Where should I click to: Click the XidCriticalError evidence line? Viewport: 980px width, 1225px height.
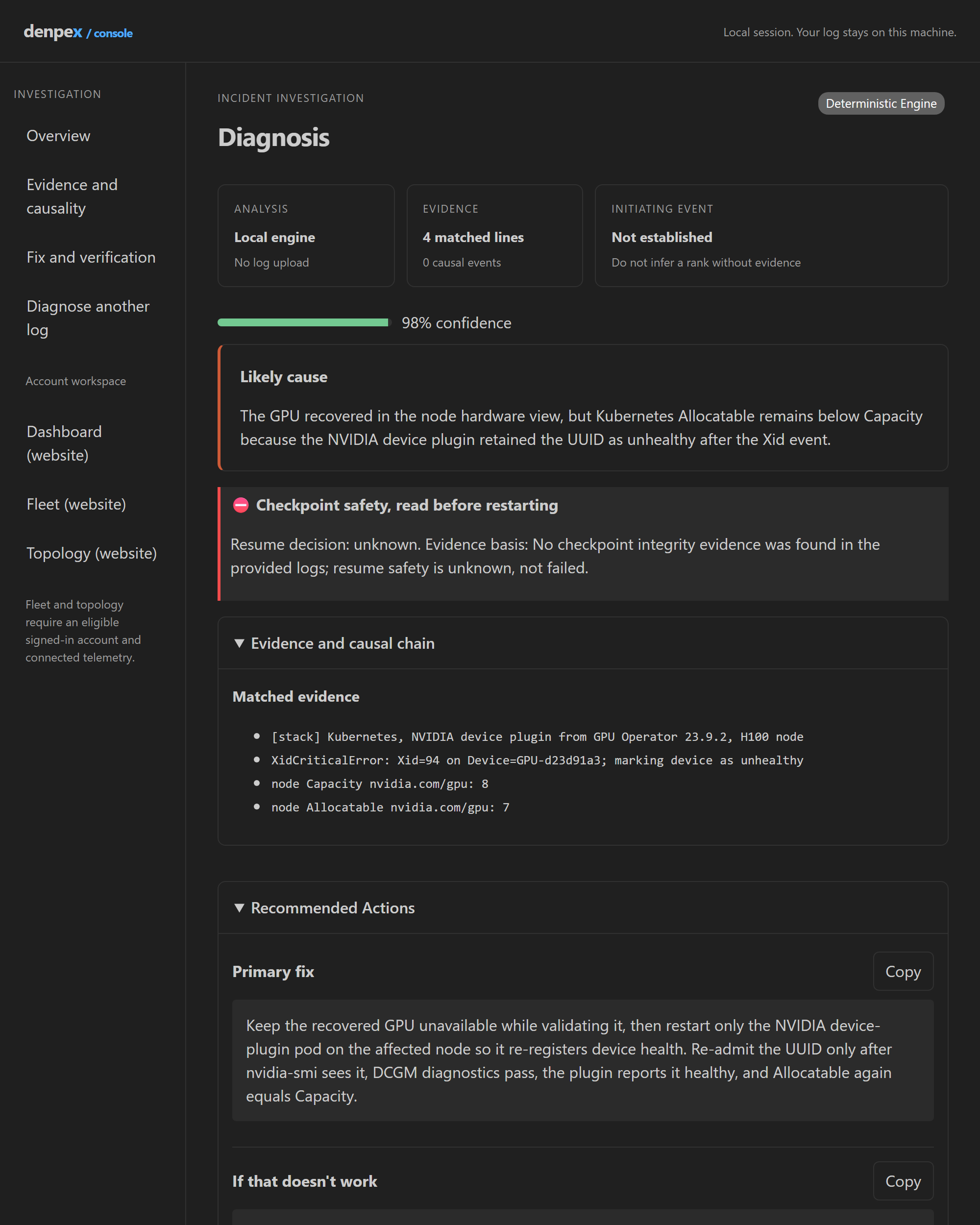click(x=537, y=760)
